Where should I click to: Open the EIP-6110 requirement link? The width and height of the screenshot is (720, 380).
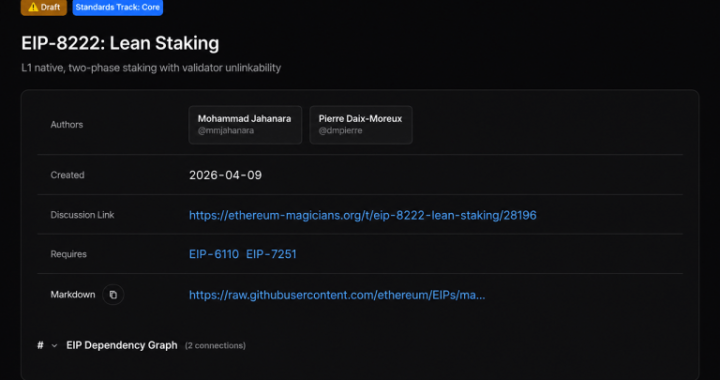[214, 254]
